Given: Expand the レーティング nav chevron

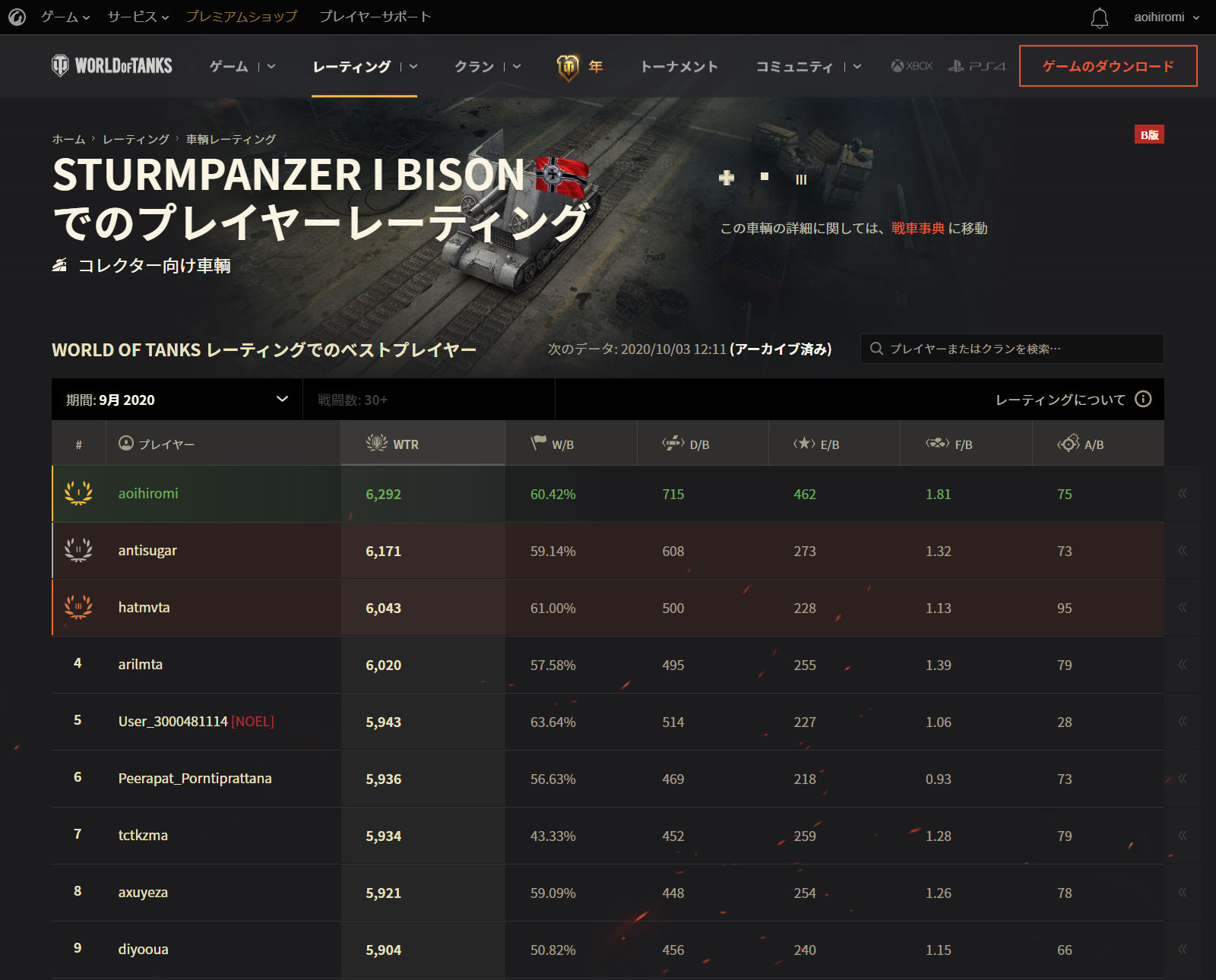Looking at the screenshot, I should 413,66.
